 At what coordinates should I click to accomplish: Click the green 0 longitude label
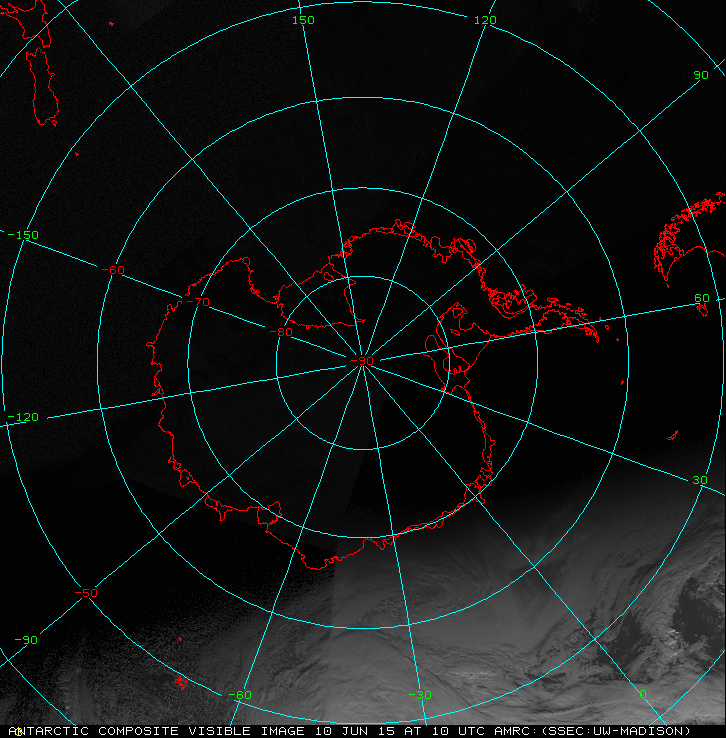coord(643,695)
